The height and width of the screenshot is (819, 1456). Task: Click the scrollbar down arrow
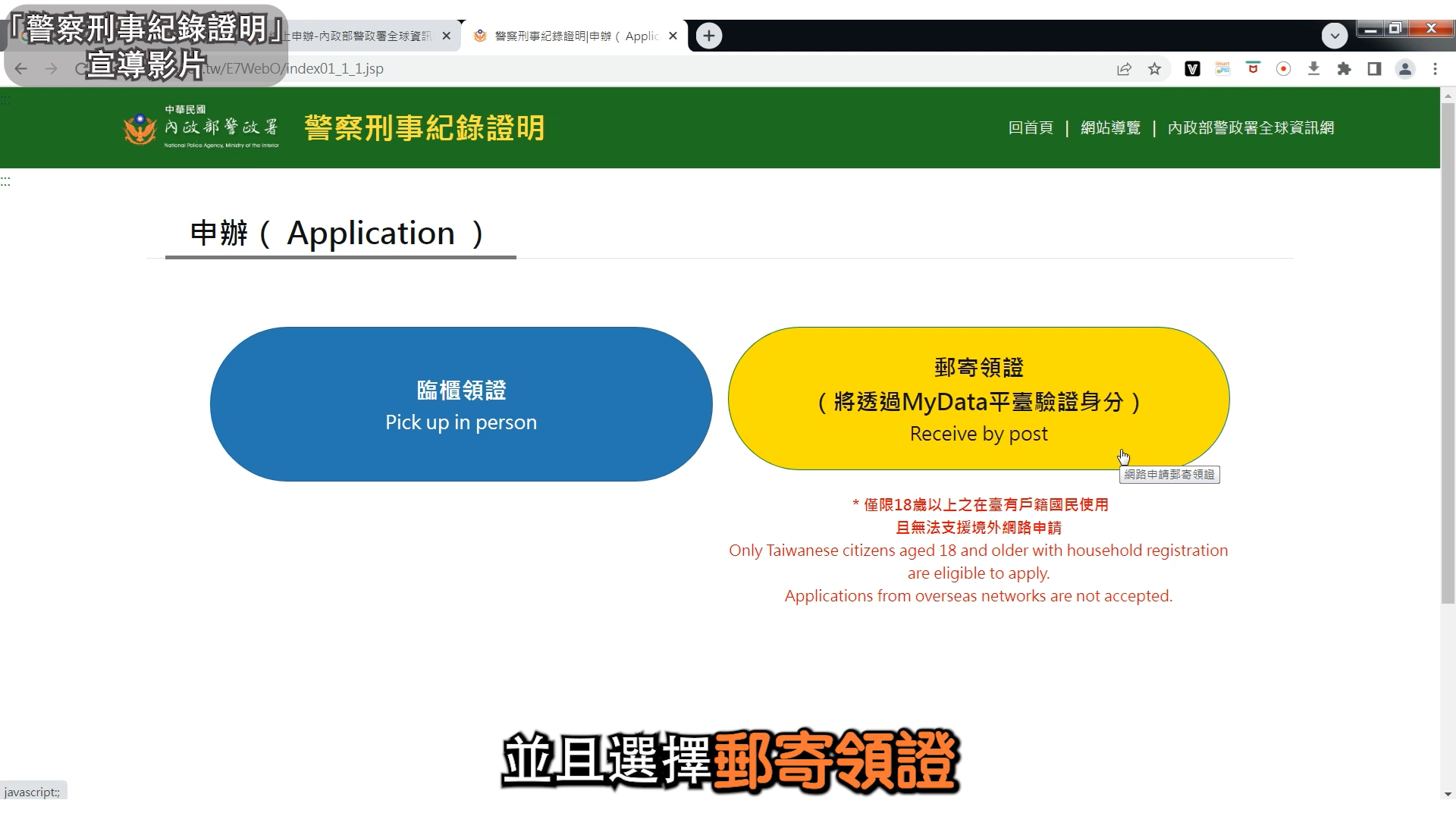point(1448,794)
